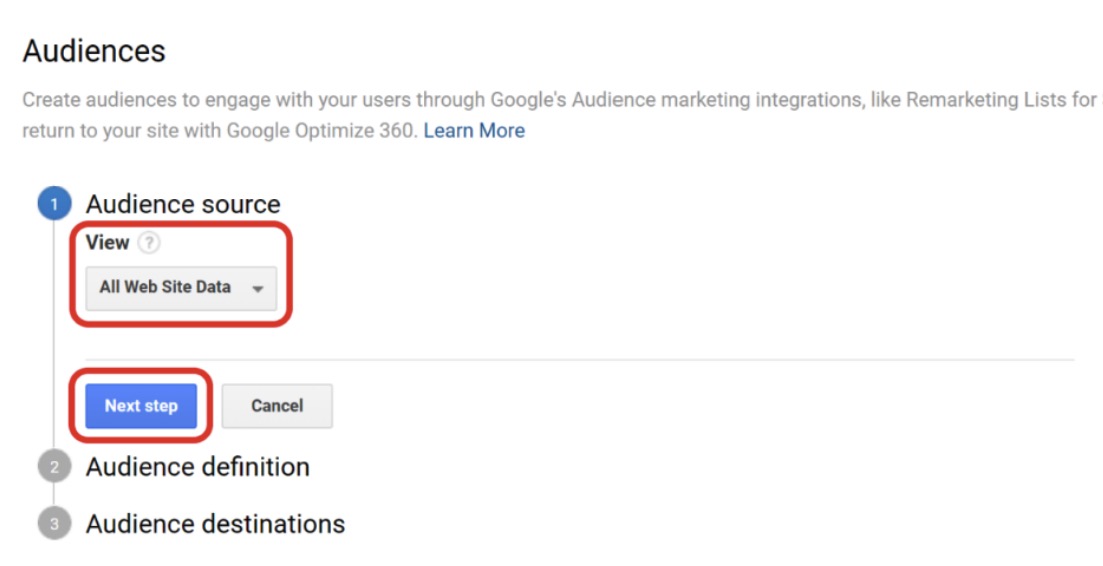
Task: Click the gray step 3 circle
Action: tap(54, 524)
